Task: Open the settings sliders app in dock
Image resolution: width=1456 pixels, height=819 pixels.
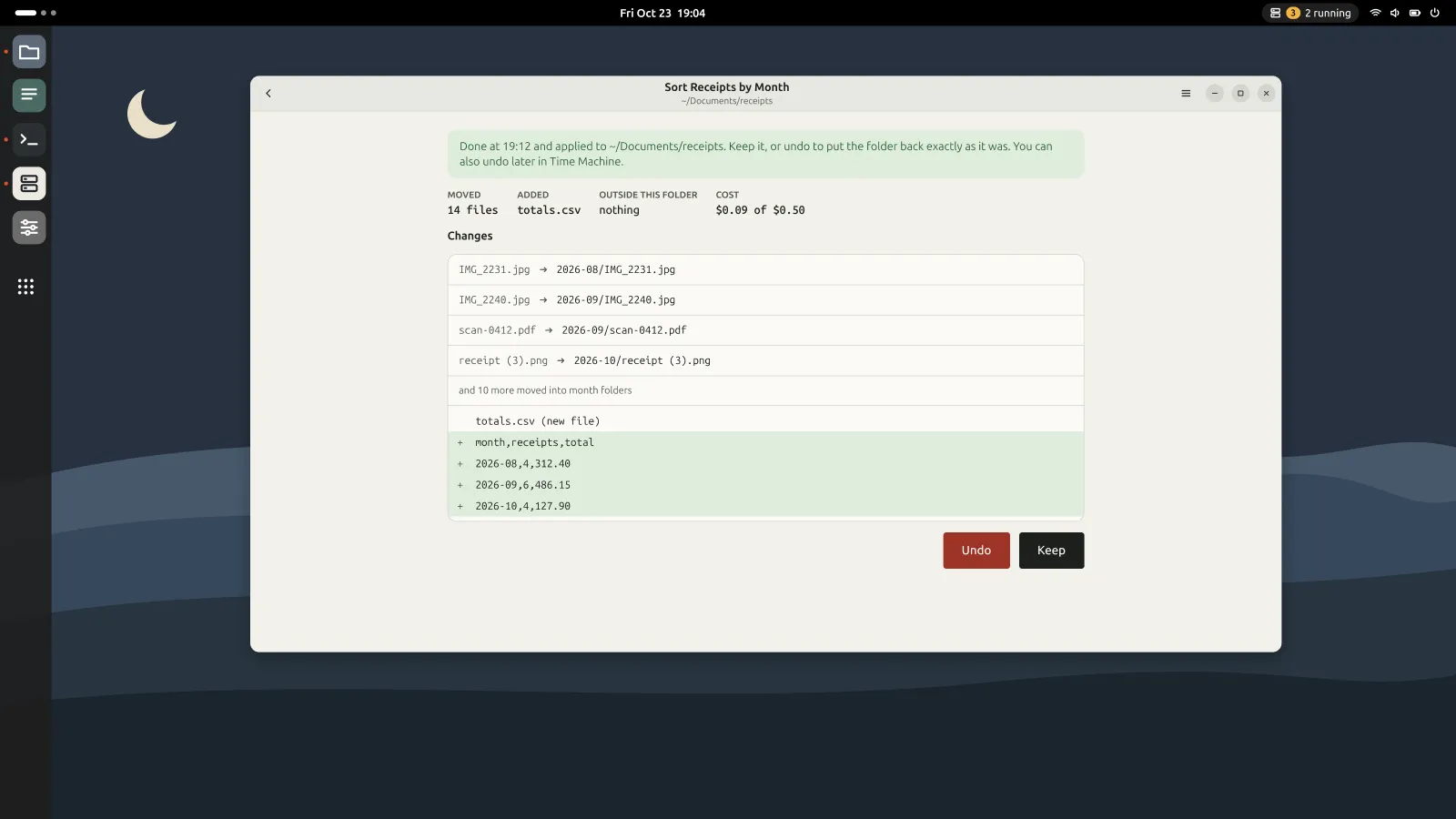Action: (x=29, y=227)
